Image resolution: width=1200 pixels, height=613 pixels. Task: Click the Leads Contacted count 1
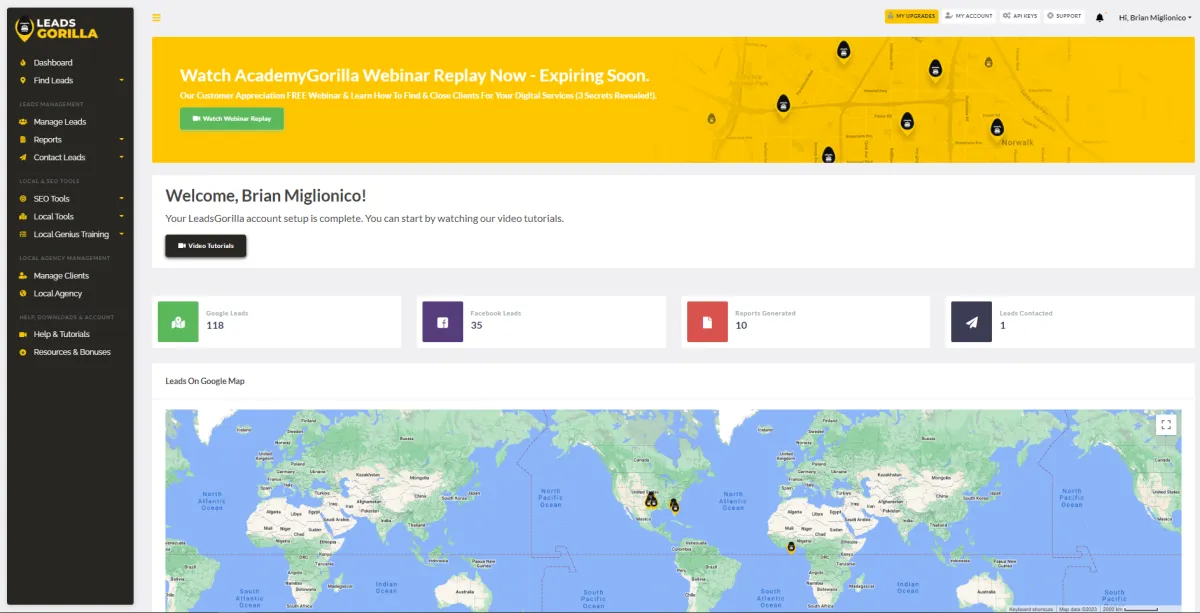[x=1002, y=326]
